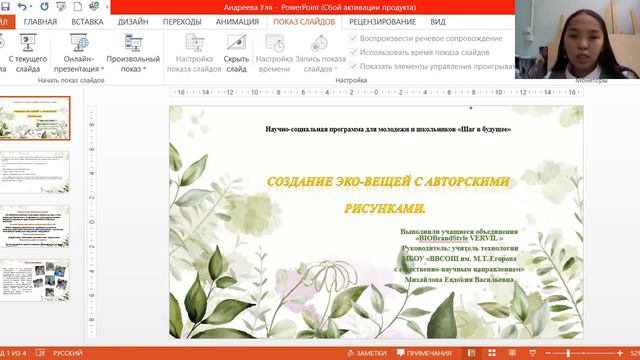
Task: Open Произвольный показ dropdown
Action: pyautogui.click(x=133, y=53)
